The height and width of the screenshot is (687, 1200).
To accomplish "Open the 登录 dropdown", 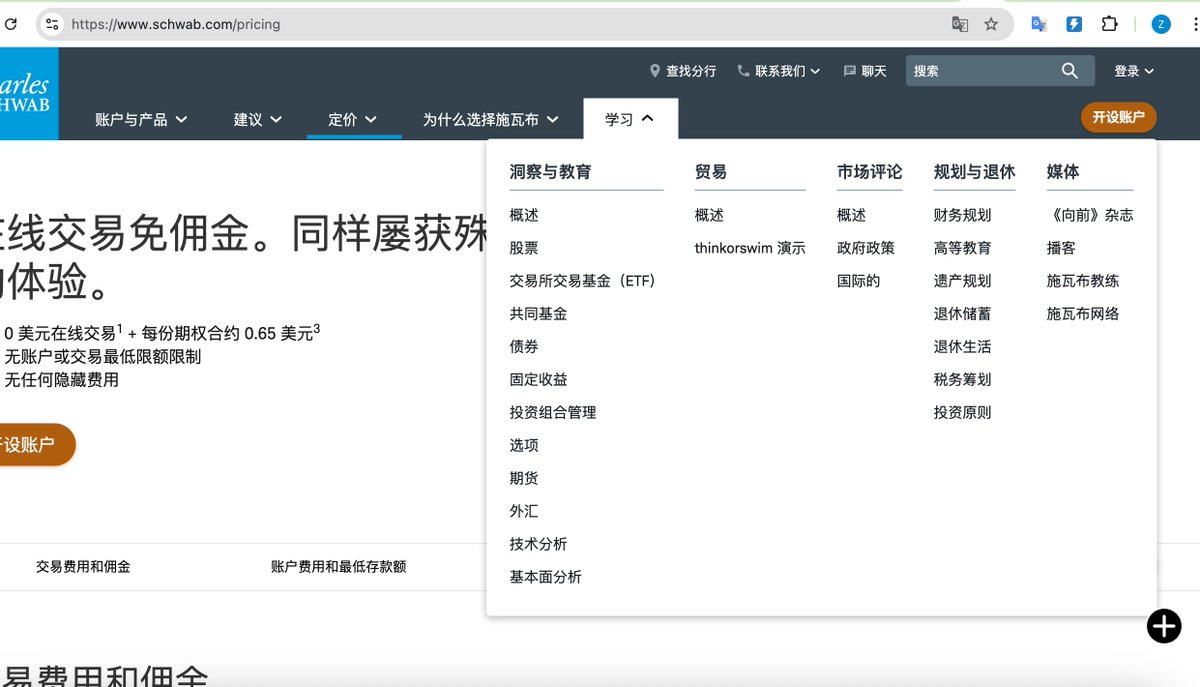I will point(1133,70).
